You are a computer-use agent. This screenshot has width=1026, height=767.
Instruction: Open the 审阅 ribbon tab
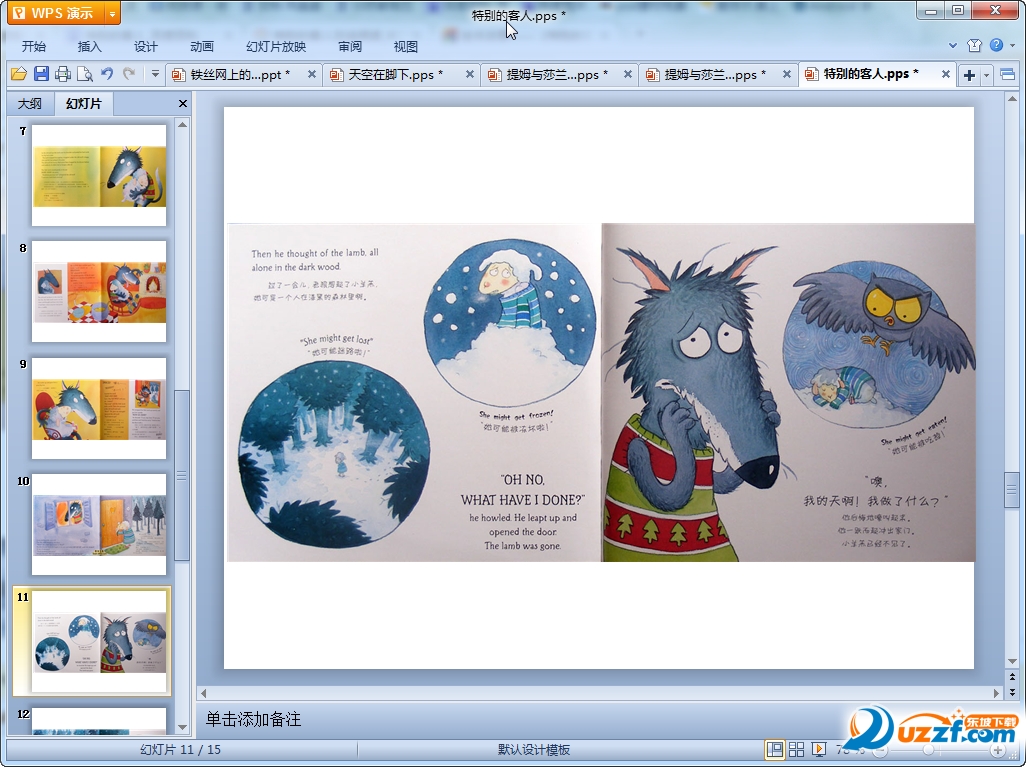click(x=350, y=46)
